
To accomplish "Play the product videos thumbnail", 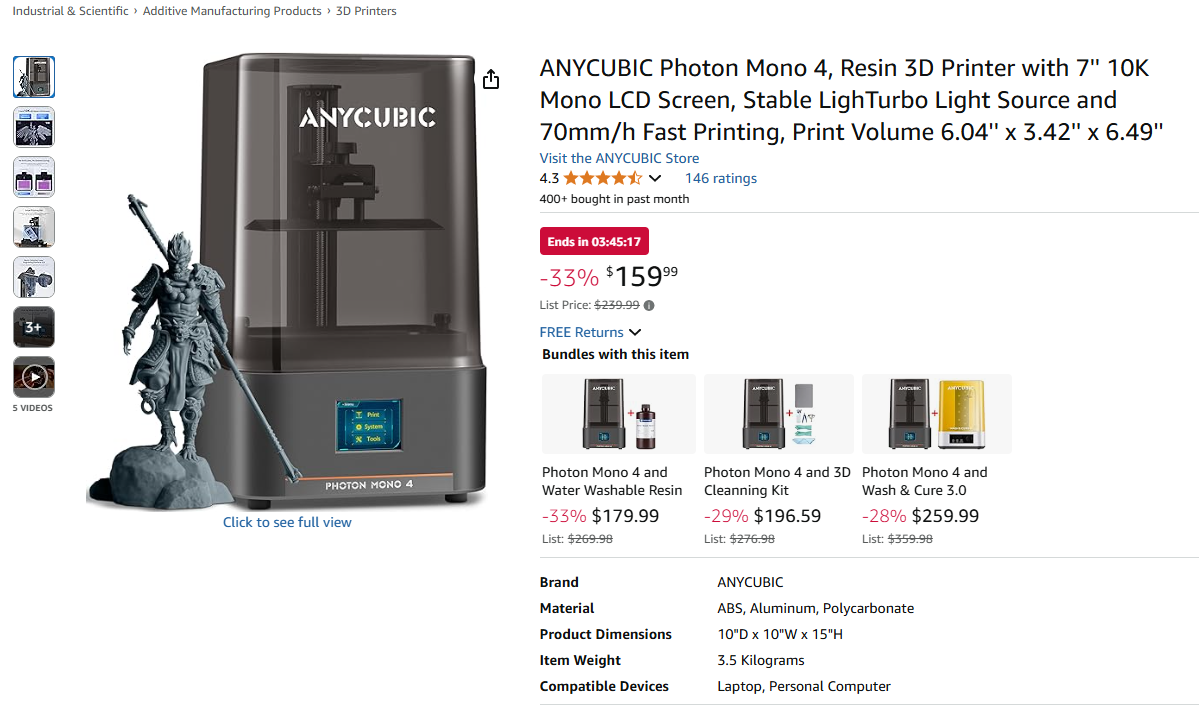I will 34,377.
